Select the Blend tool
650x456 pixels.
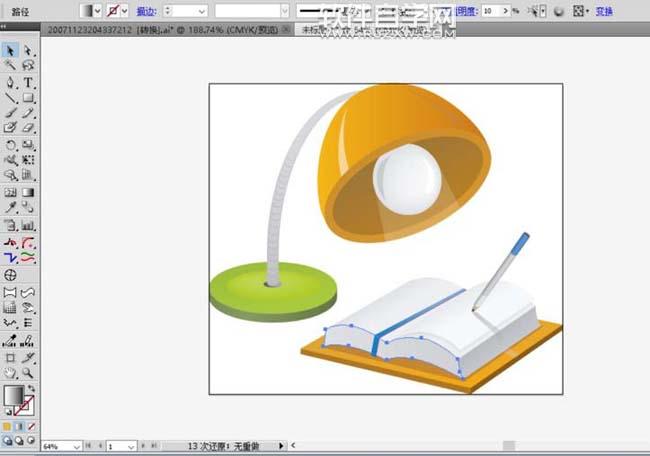28,207
